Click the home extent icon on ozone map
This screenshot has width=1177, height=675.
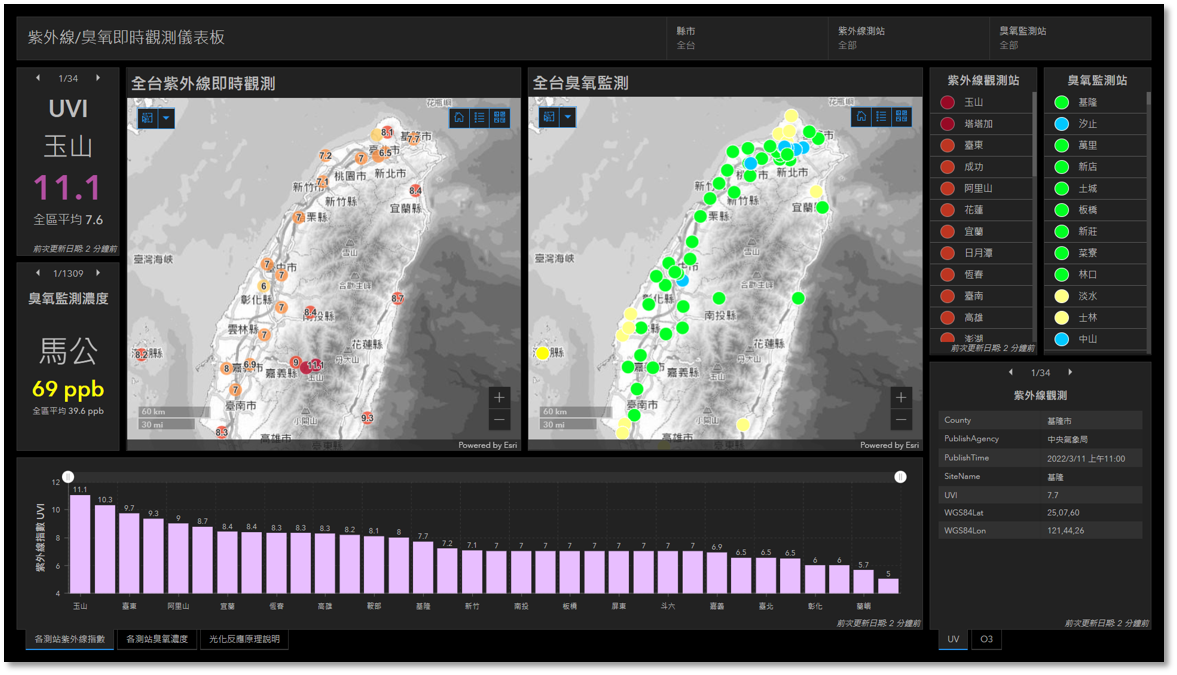tap(861, 118)
